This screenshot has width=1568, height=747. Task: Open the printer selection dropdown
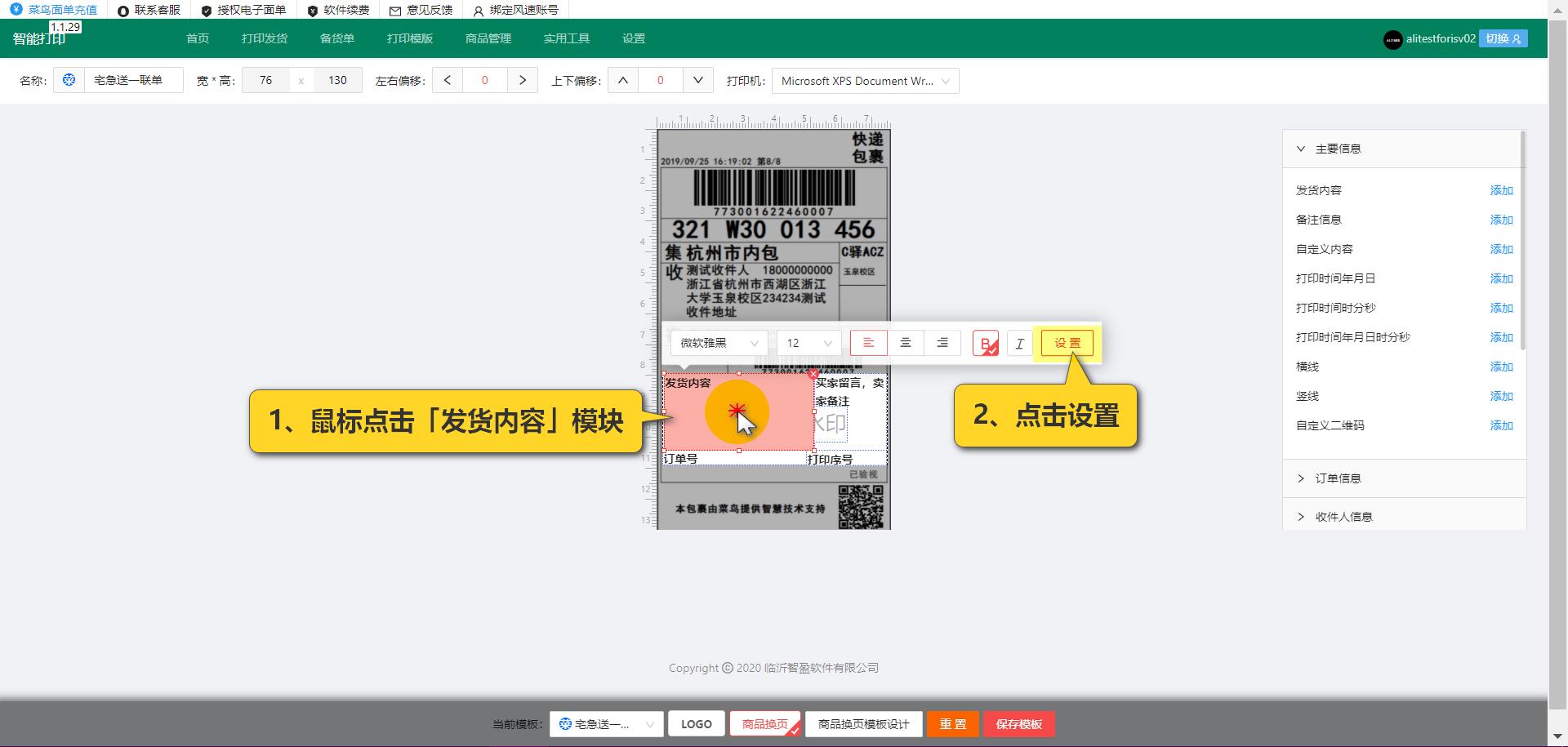point(865,81)
